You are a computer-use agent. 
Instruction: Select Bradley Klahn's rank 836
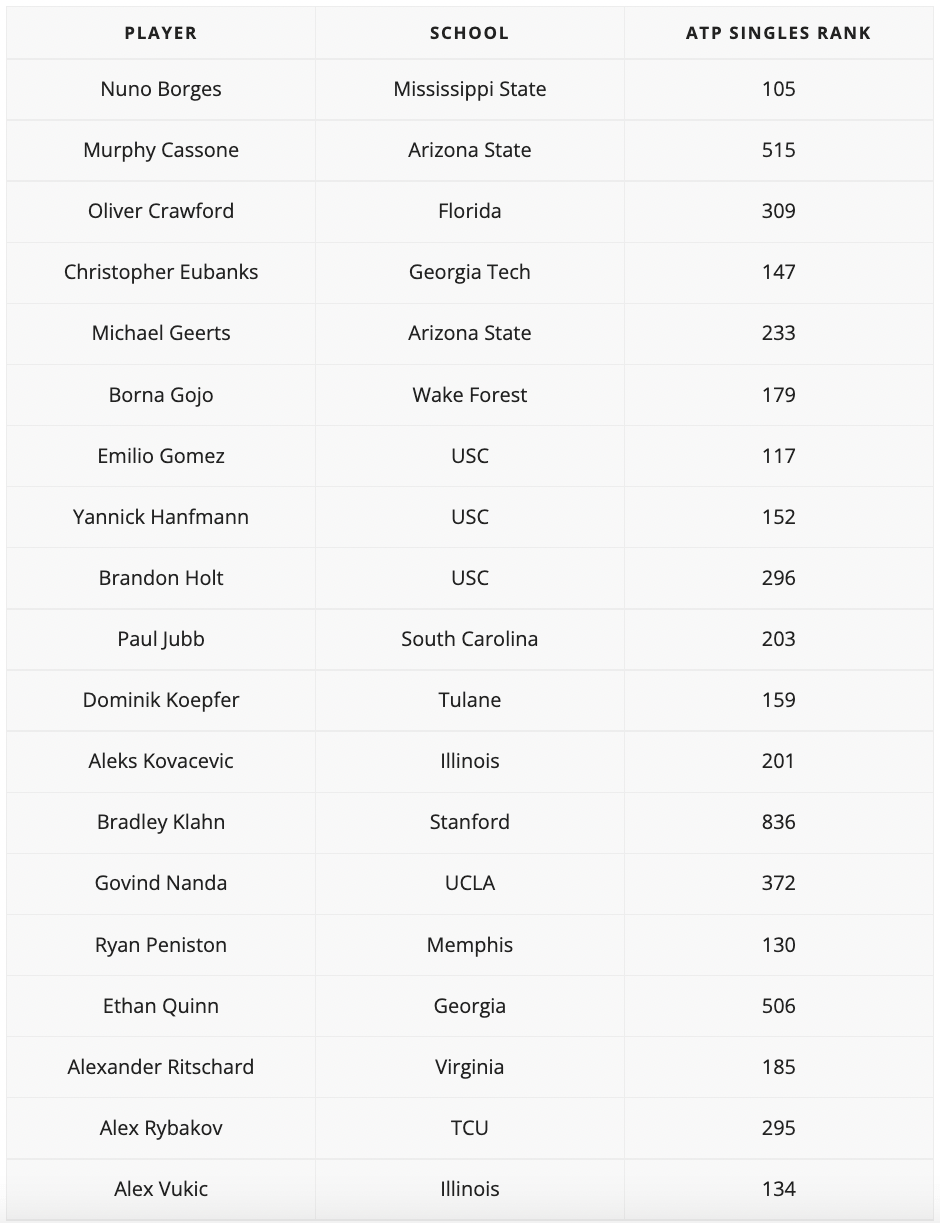point(778,821)
